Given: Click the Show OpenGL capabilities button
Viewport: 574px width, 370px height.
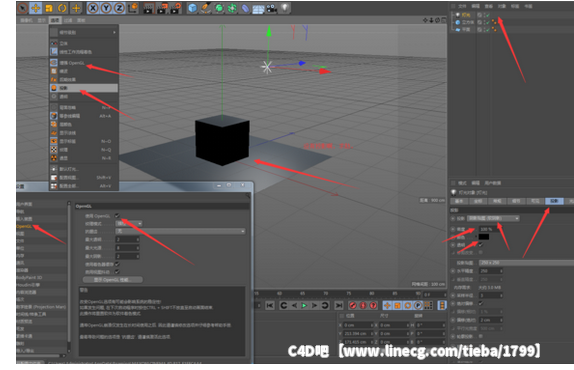Looking at the screenshot, I should pos(113,280).
